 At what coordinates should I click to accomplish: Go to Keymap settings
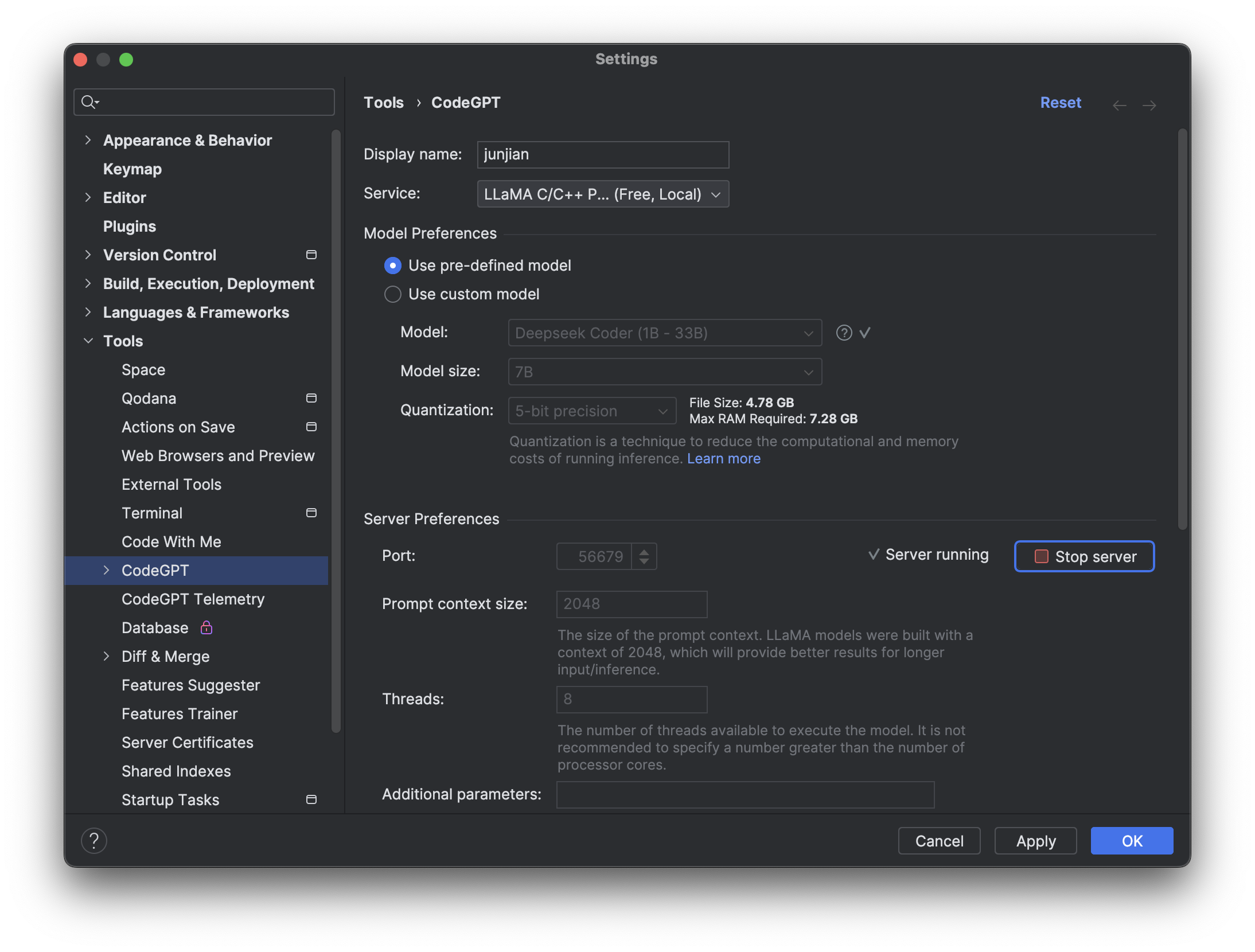coord(132,169)
